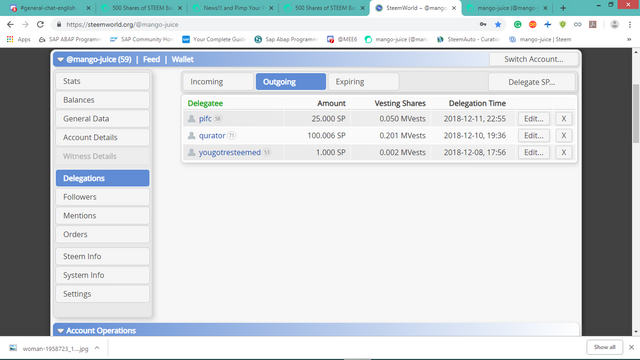Open the qurator account link
The width and height of the screenshot is (640, 360).
212,136
